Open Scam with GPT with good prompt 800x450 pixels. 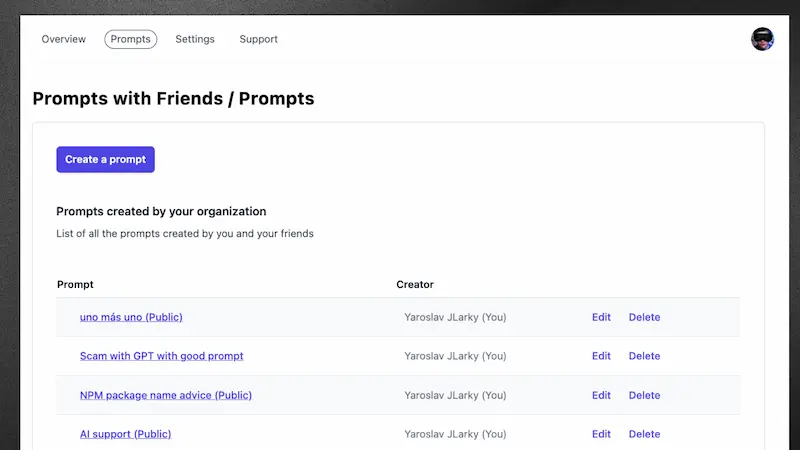(161, 356)
